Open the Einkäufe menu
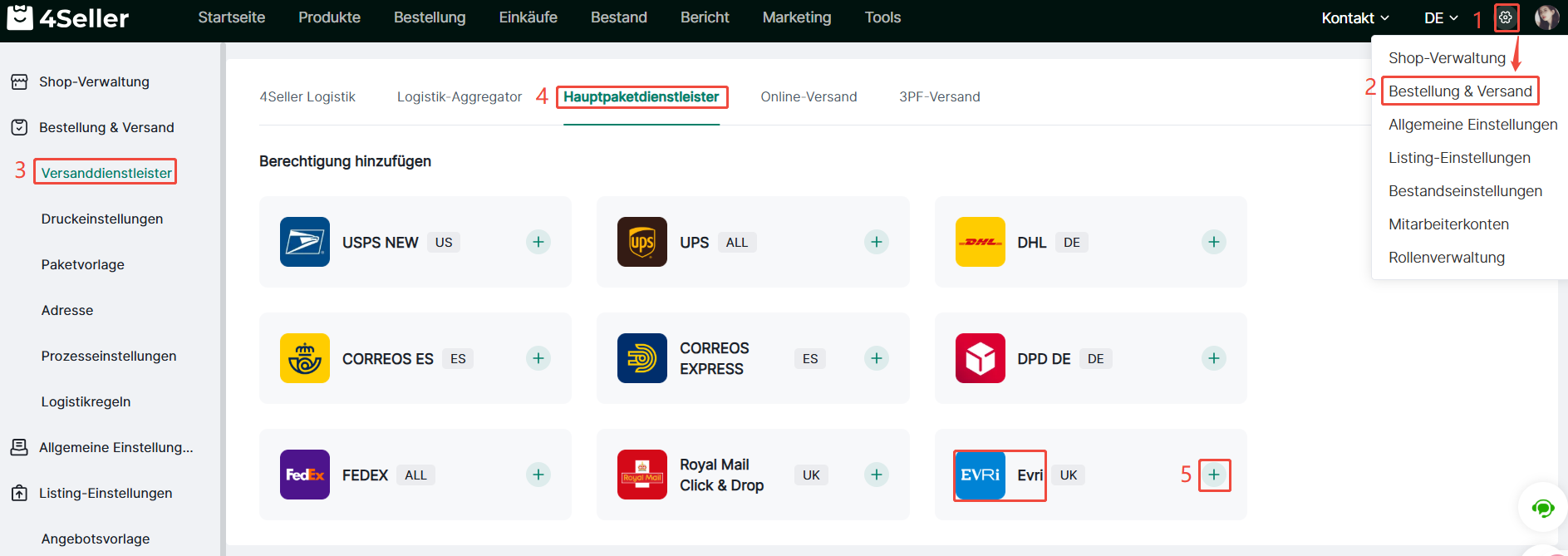 coord(528,17)
